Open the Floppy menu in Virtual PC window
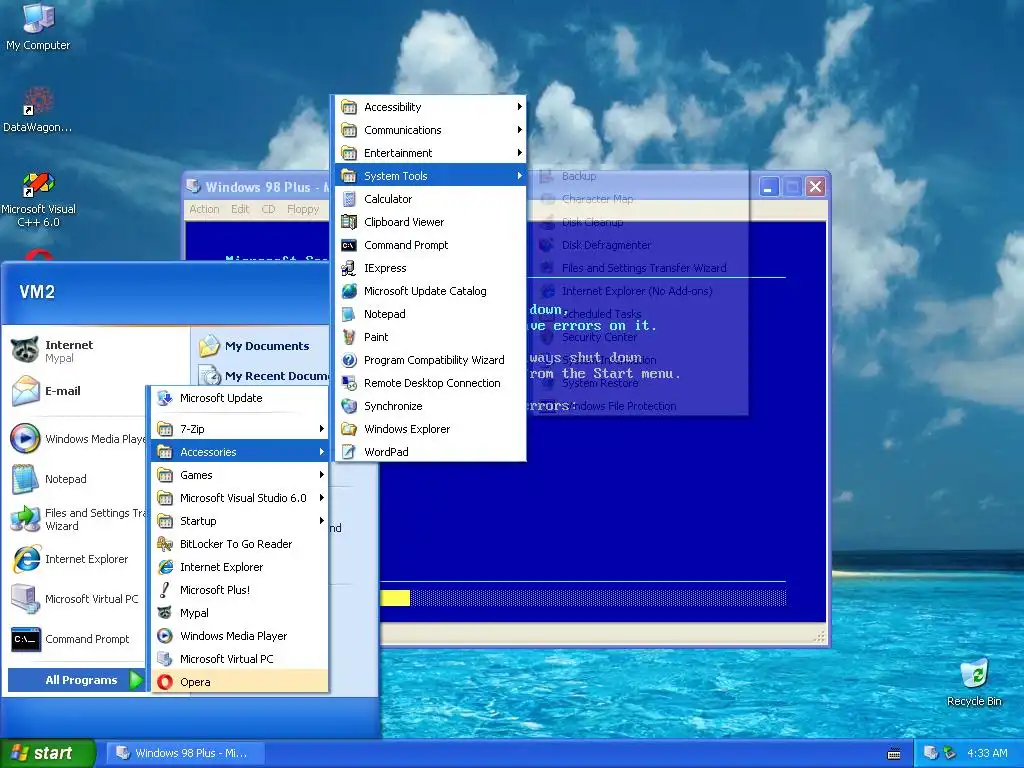This screenshot has width=1024, height=768. (303, 209)
